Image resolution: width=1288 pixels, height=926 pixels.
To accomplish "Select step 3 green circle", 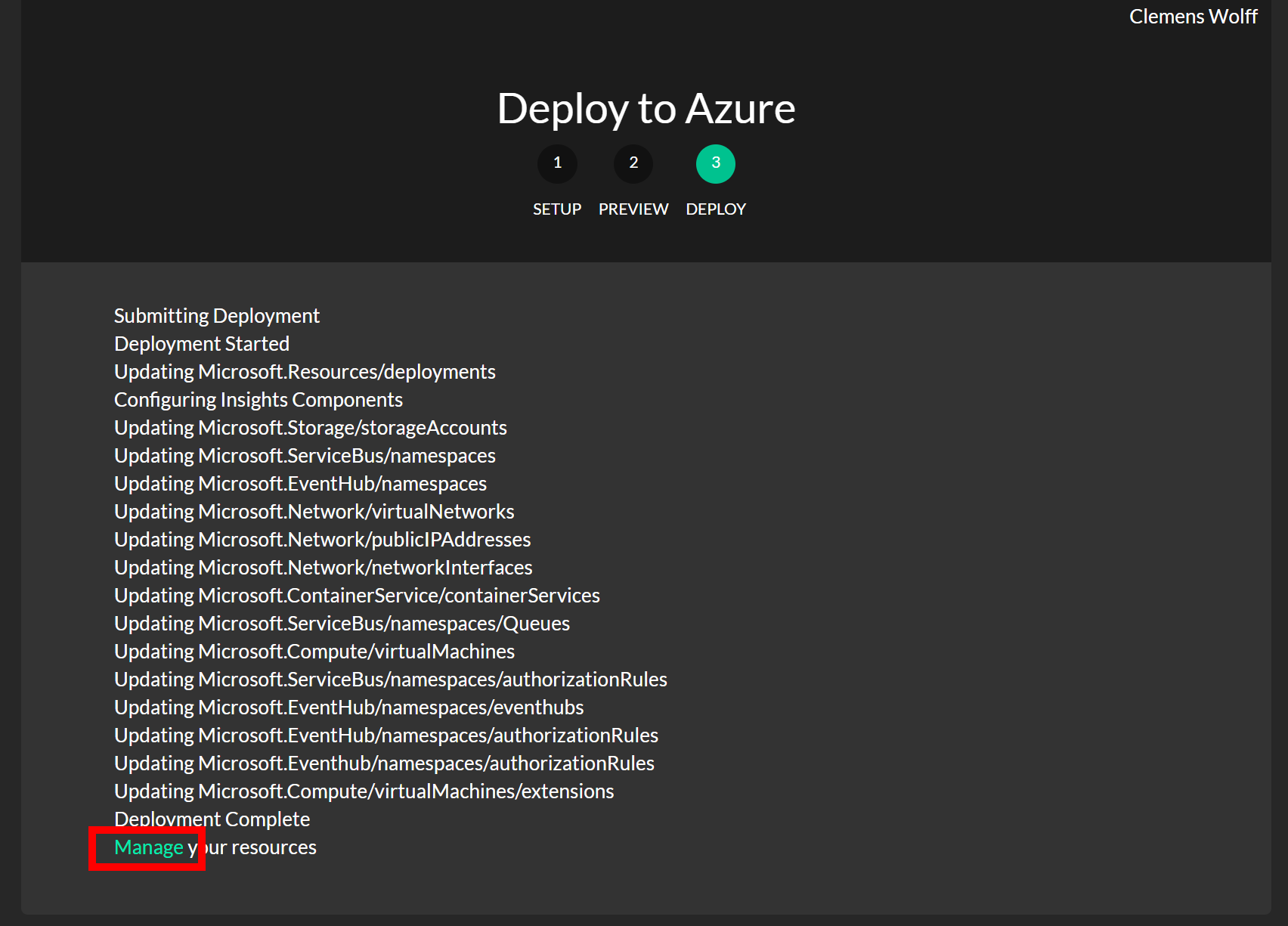I will click(x=716, y=163).
